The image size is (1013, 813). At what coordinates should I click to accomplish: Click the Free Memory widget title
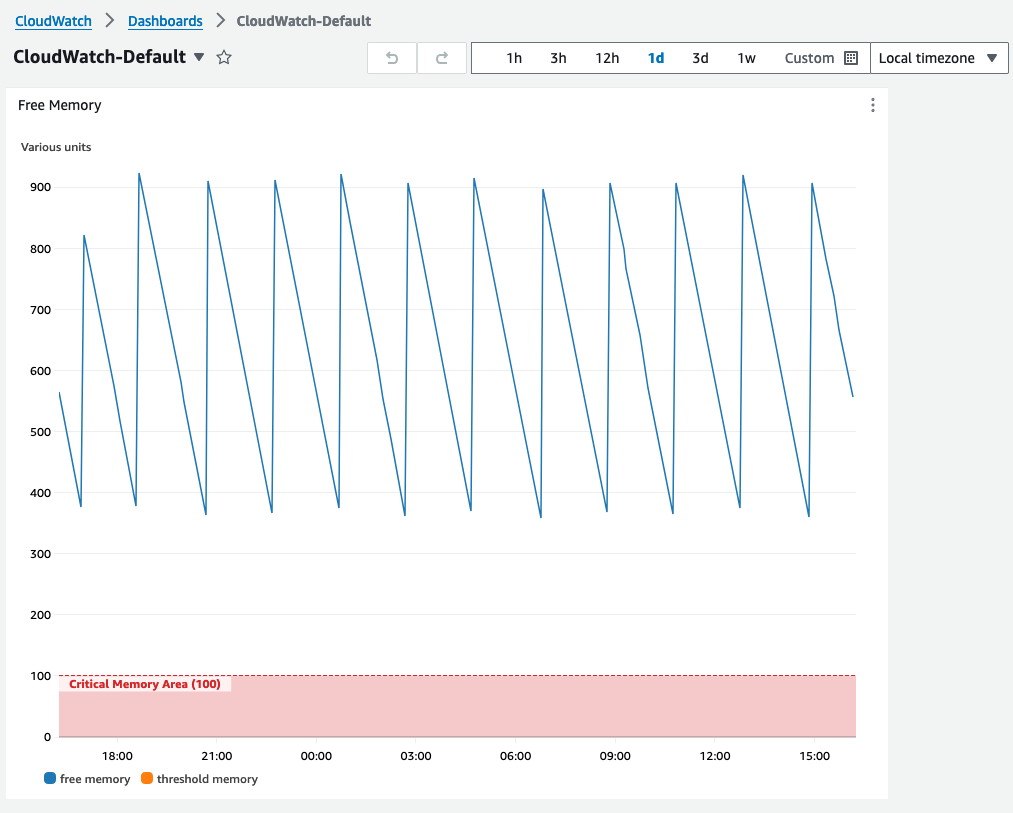tap(59, 105)
